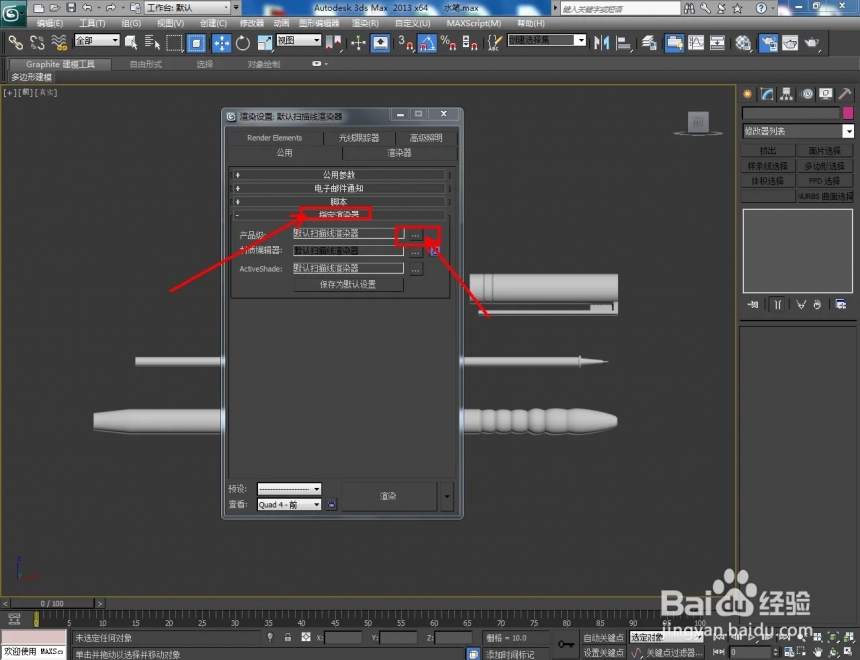Open the 修改器列表 modifier list dropdown
This screenshot has height=660, width=860.
tap(797, 131)
